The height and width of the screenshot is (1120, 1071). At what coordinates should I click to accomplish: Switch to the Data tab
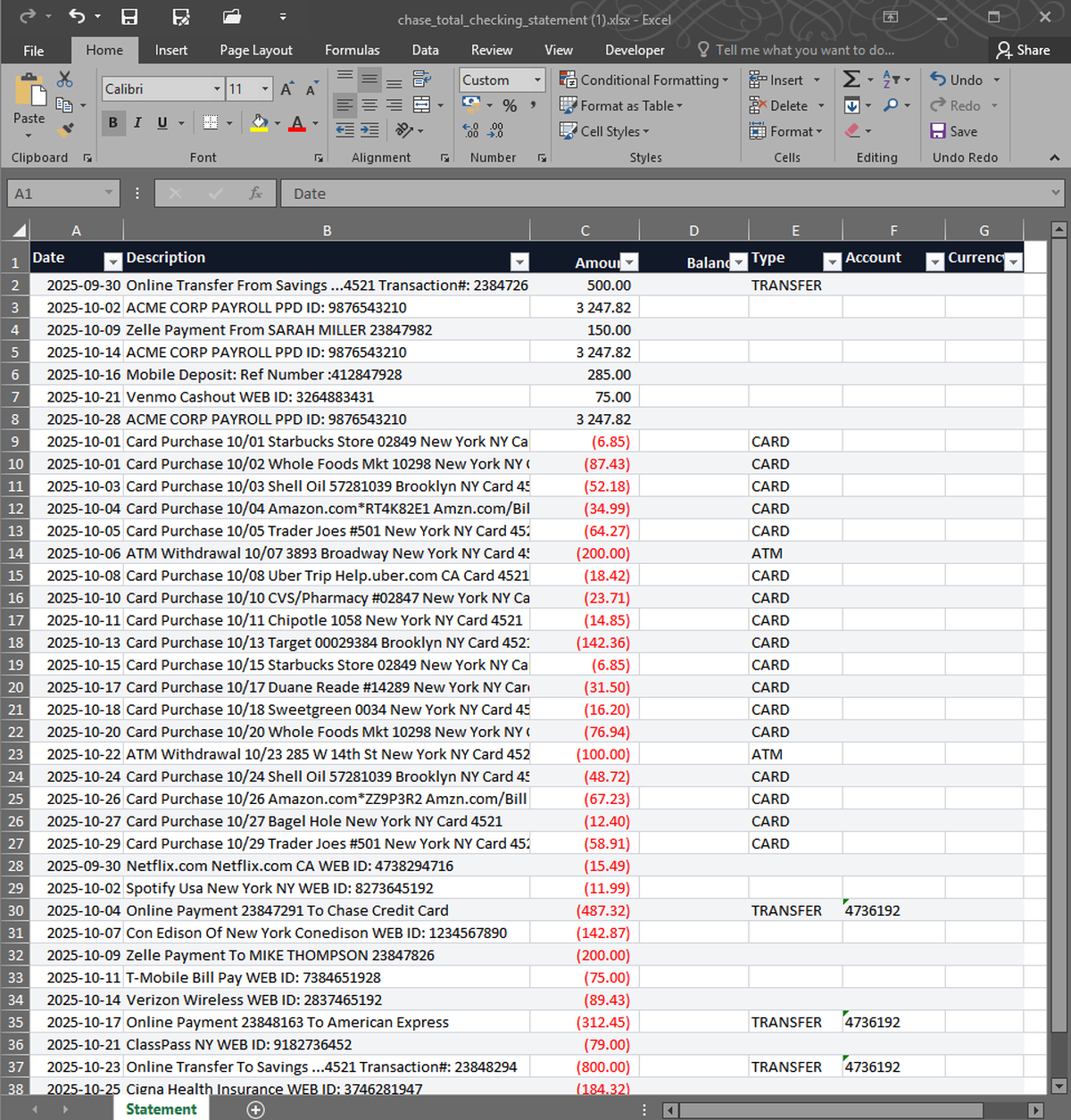tap(425, 50)
